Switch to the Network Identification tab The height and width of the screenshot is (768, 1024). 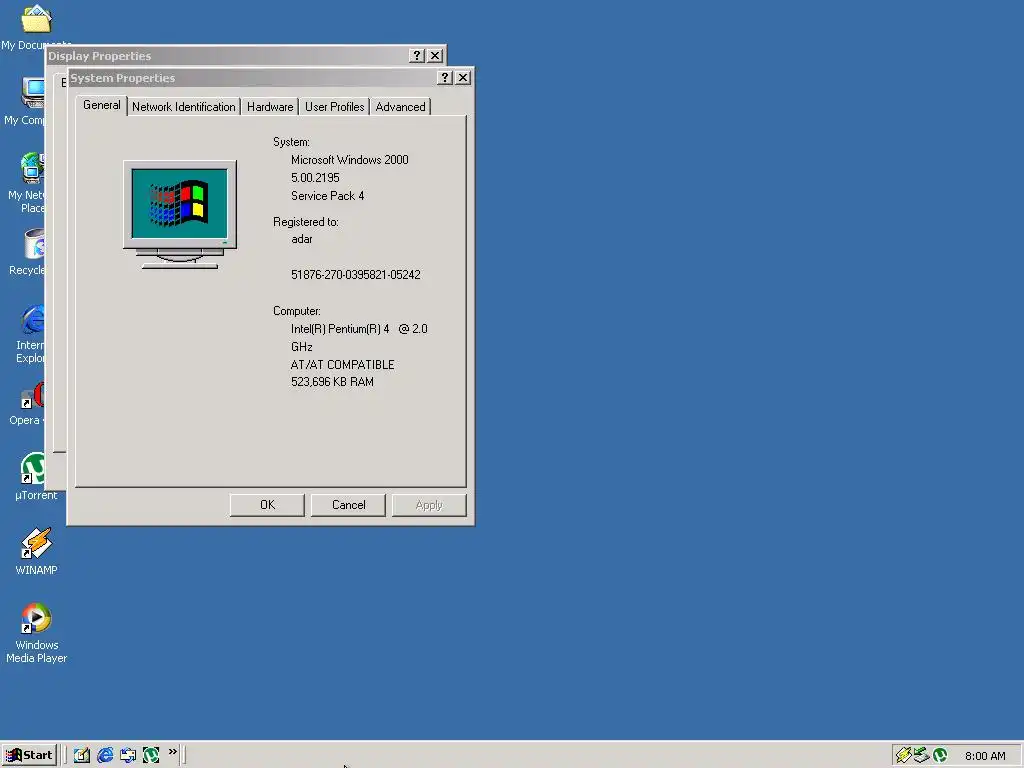184,107
